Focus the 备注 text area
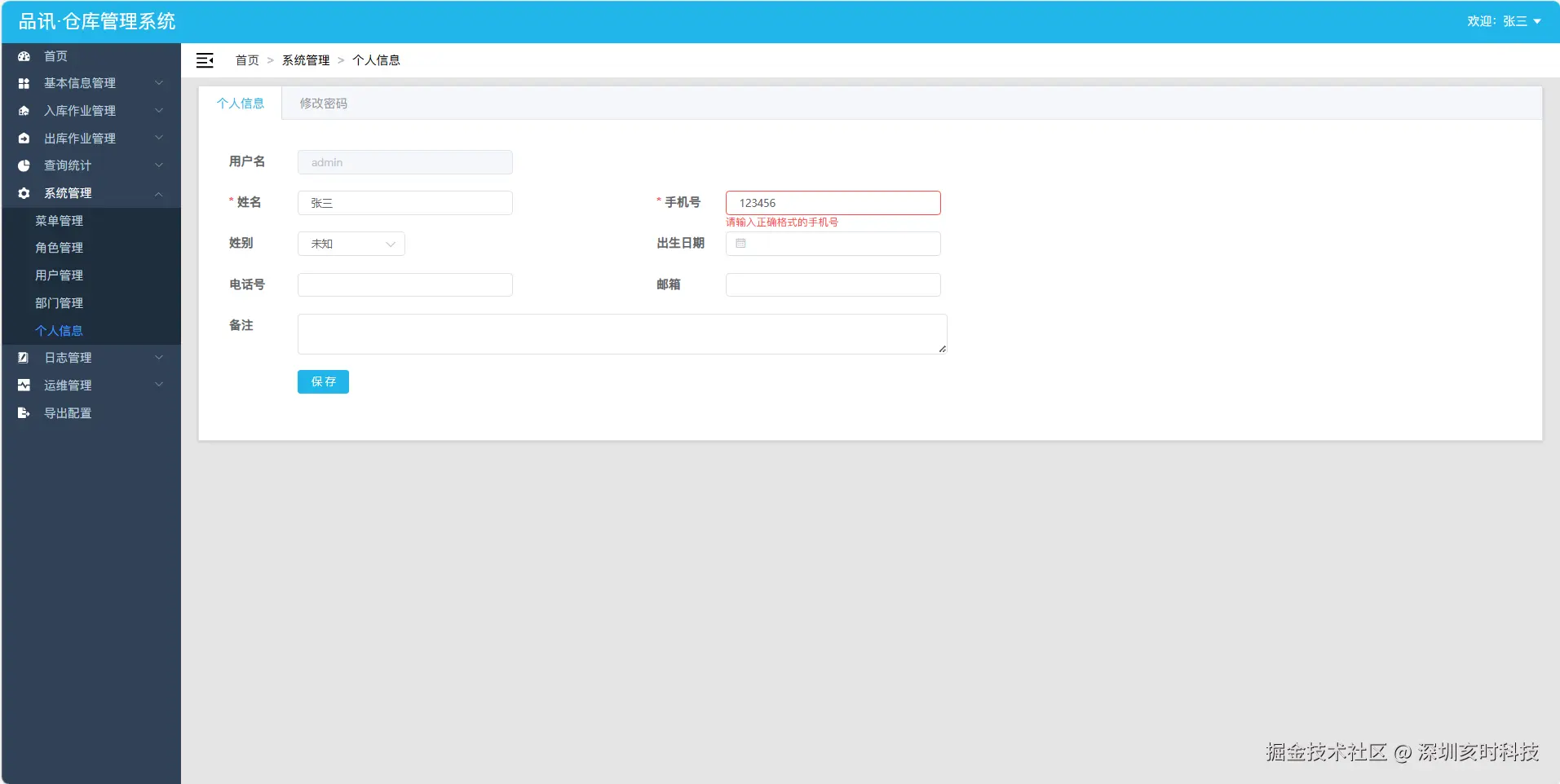The image size is (1560, 784). point(622,334)
